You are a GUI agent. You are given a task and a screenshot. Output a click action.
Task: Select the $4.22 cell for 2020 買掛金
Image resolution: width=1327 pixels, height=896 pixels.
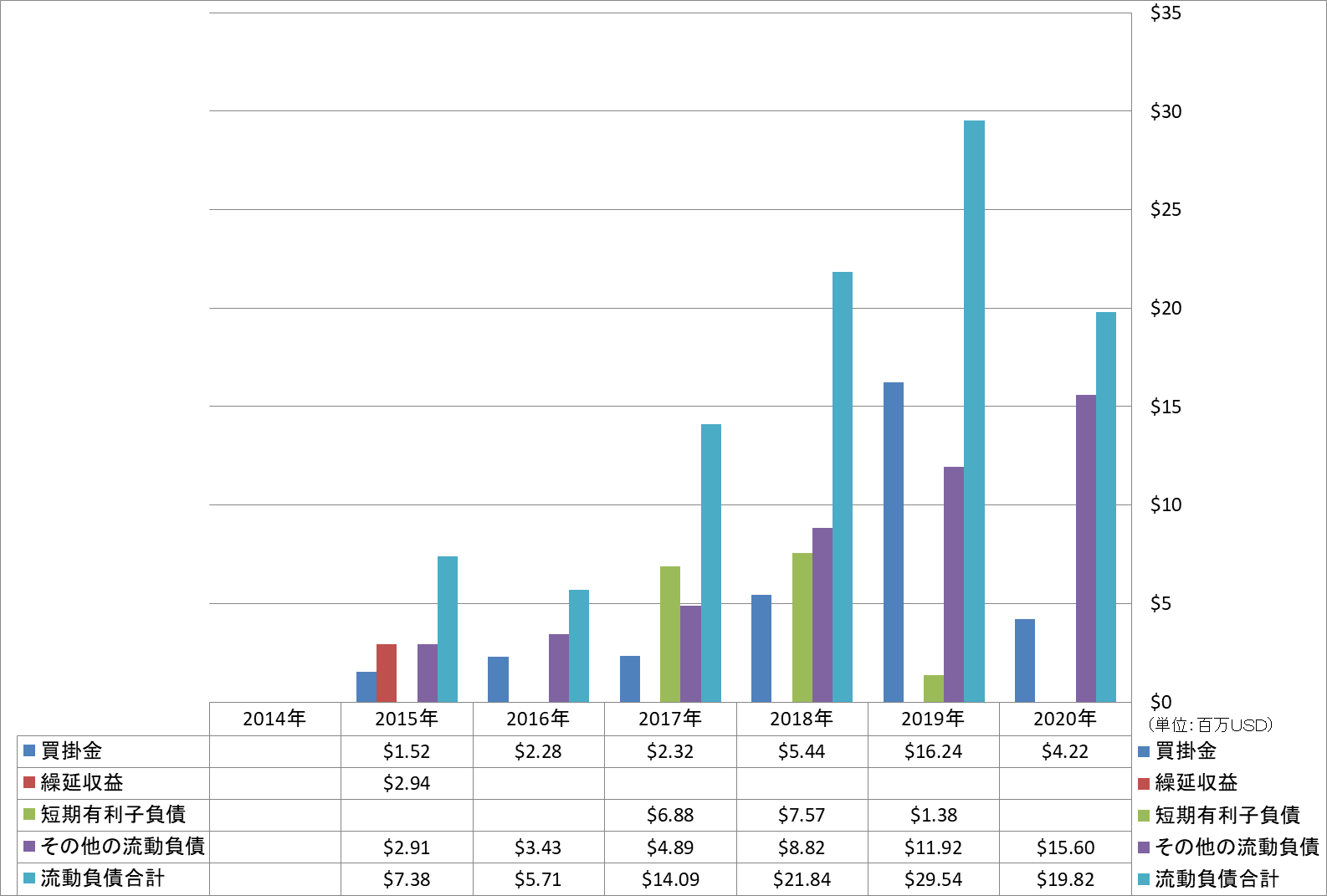pyautogui.click(x=1065, y=751)
